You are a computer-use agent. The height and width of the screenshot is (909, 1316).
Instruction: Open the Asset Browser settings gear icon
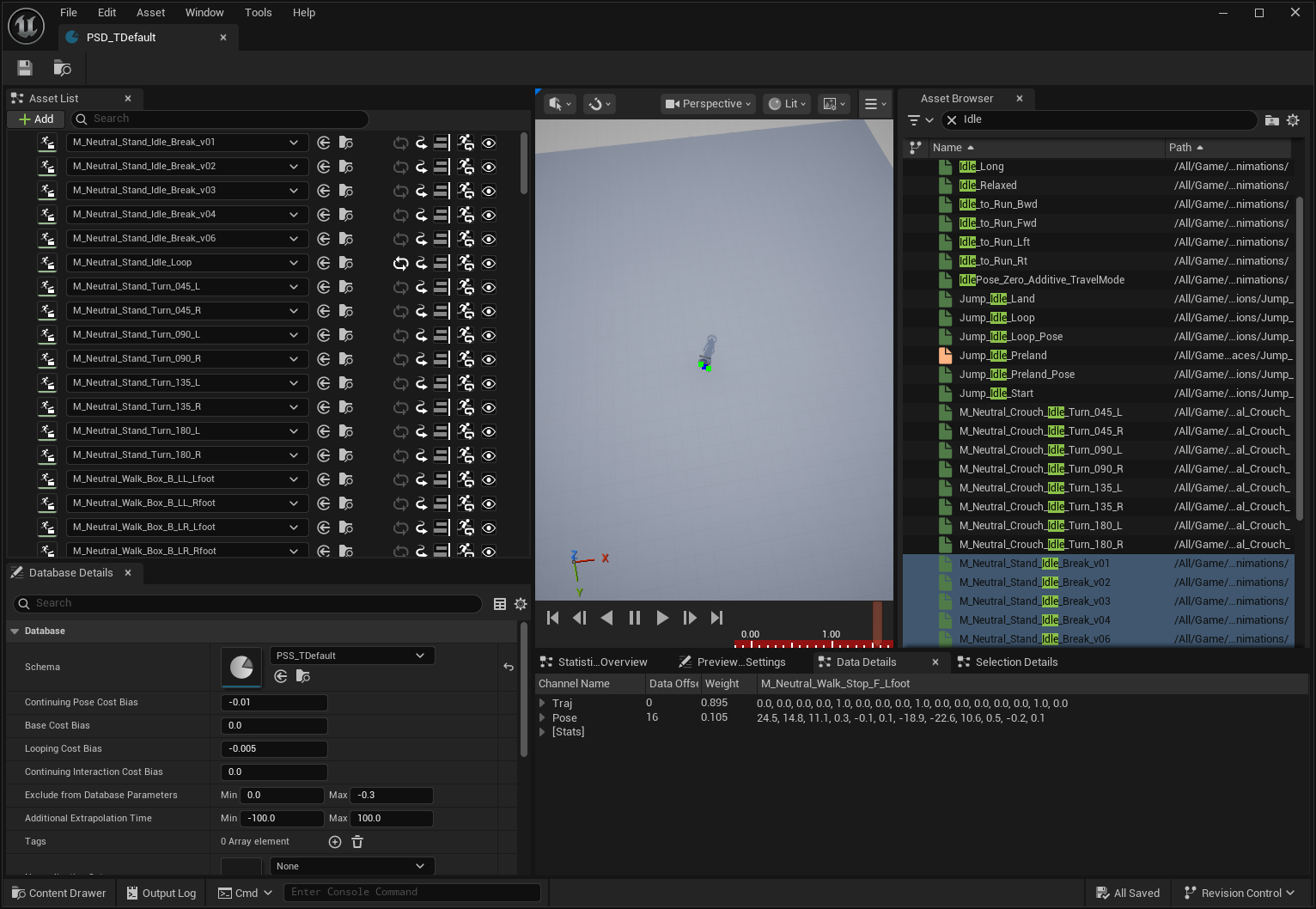click(1293, 120)
